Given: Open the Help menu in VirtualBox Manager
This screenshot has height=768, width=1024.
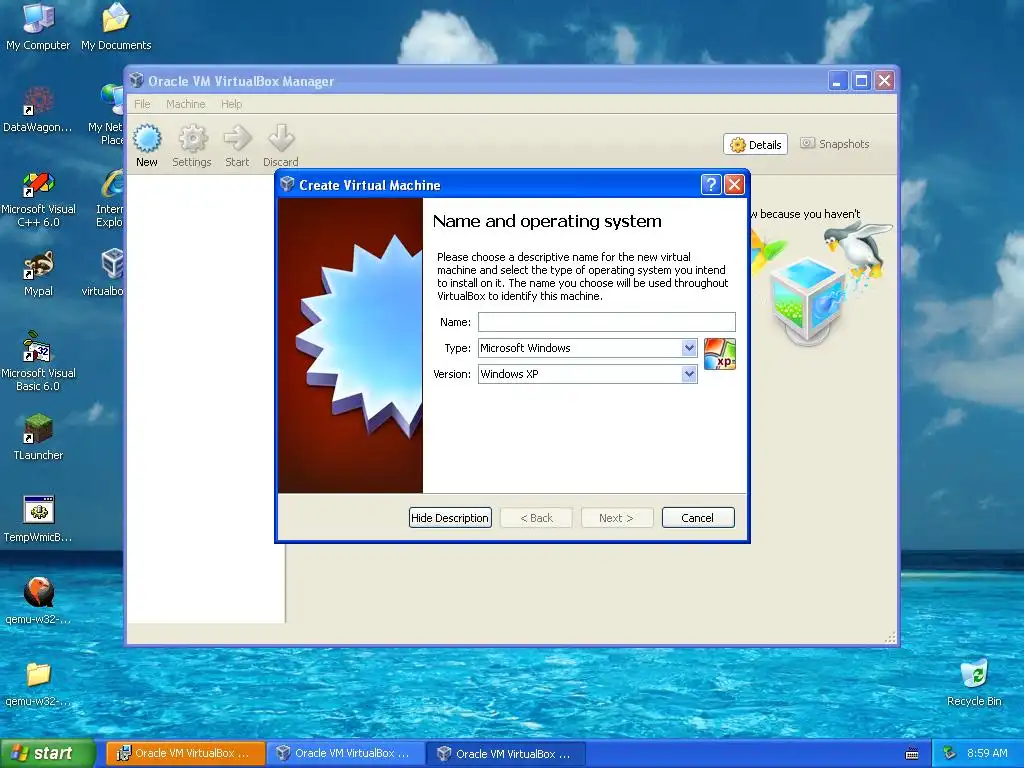Looking at the screenshot, I should [231, 104].
